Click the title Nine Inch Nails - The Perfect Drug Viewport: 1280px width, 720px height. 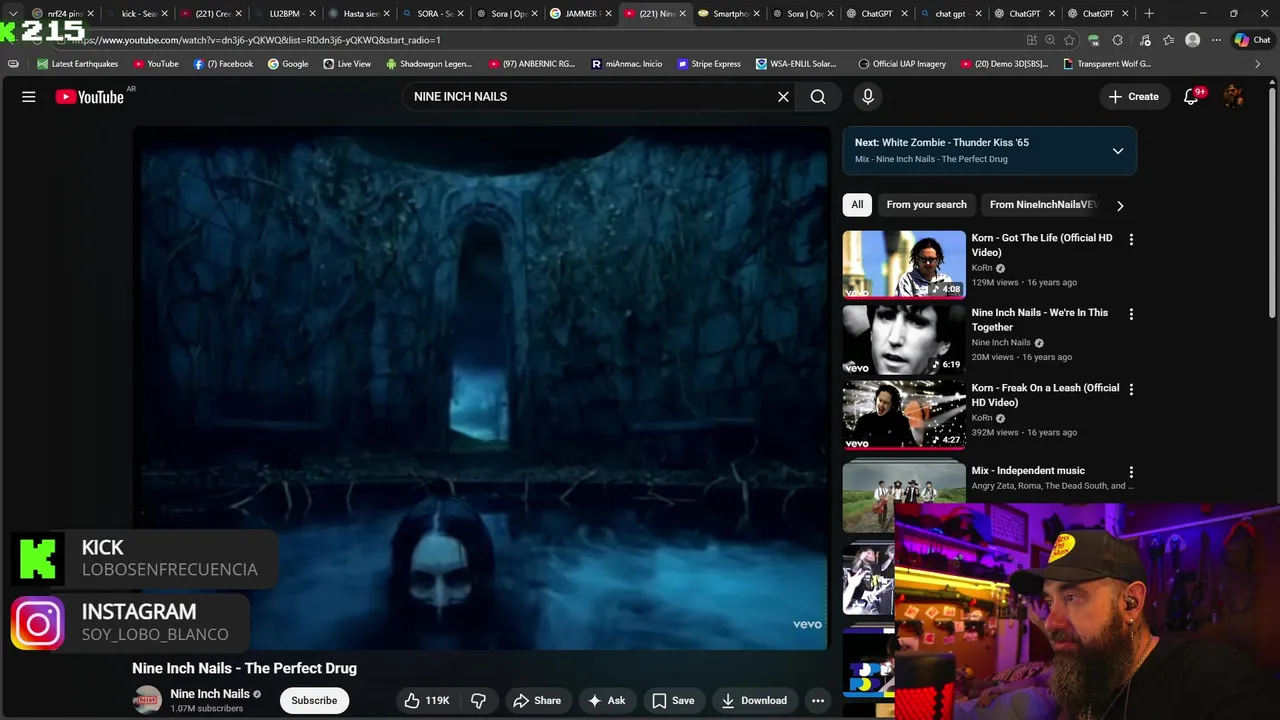(x=244, y=668)
